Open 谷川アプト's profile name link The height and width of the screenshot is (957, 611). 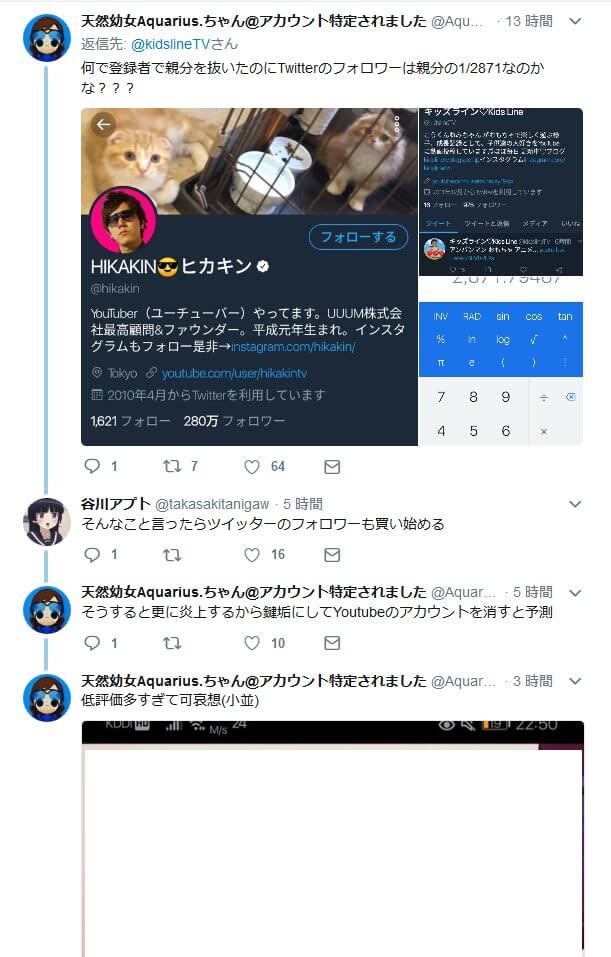[115, 504]
